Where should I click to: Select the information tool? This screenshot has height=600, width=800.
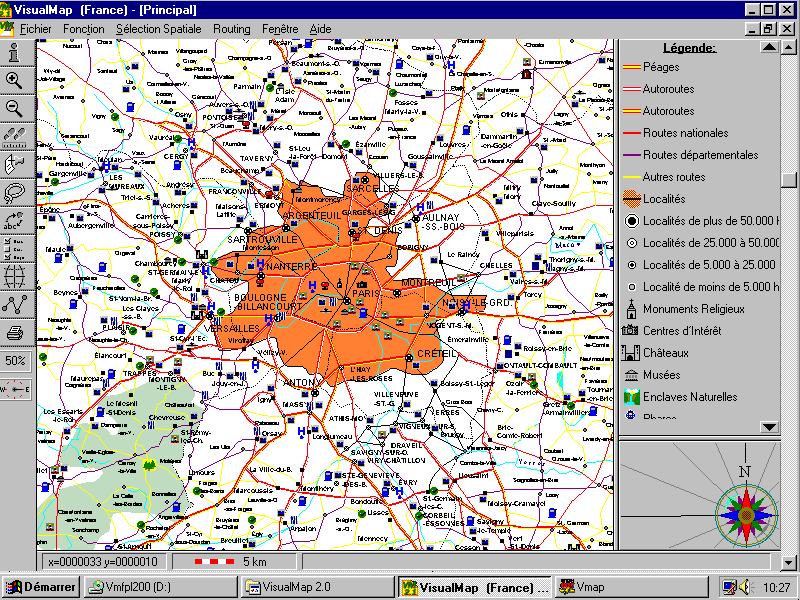(15, 53)
